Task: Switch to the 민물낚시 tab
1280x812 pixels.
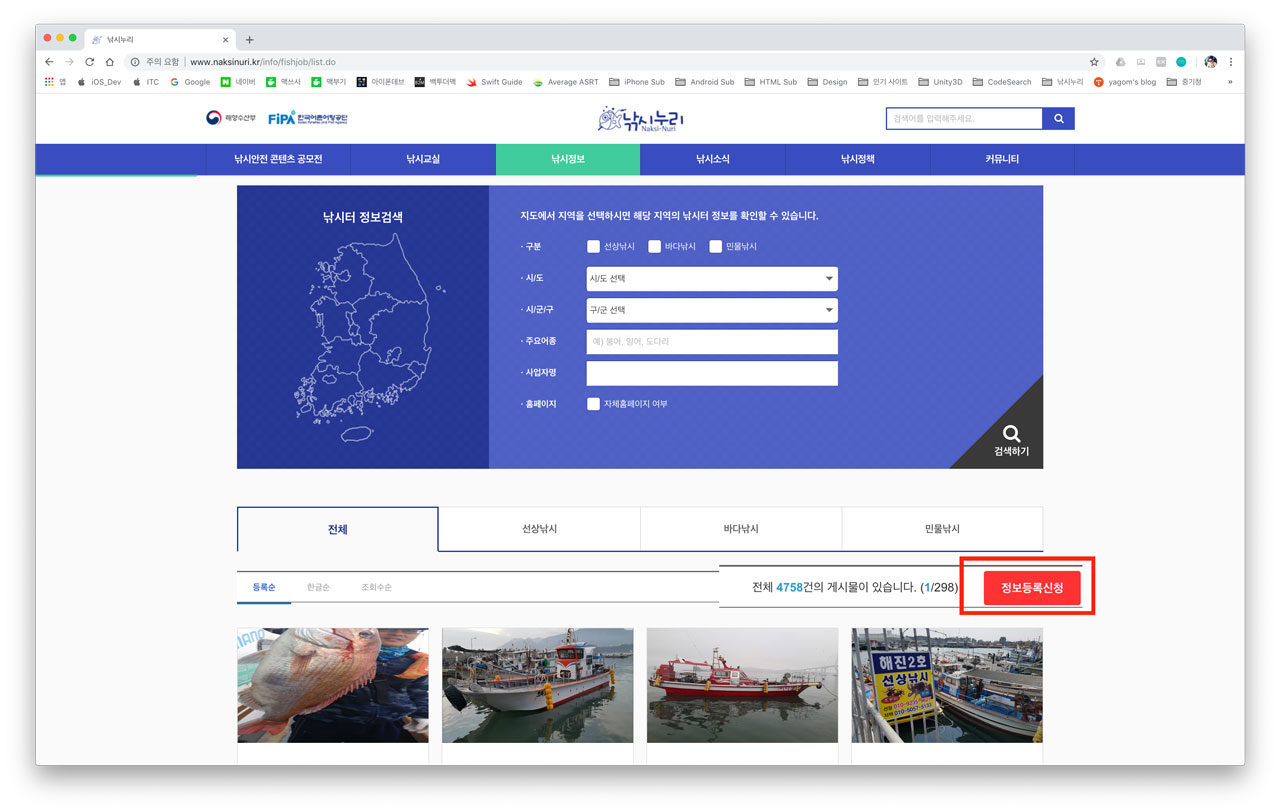Action: click(x=941, y=529)
